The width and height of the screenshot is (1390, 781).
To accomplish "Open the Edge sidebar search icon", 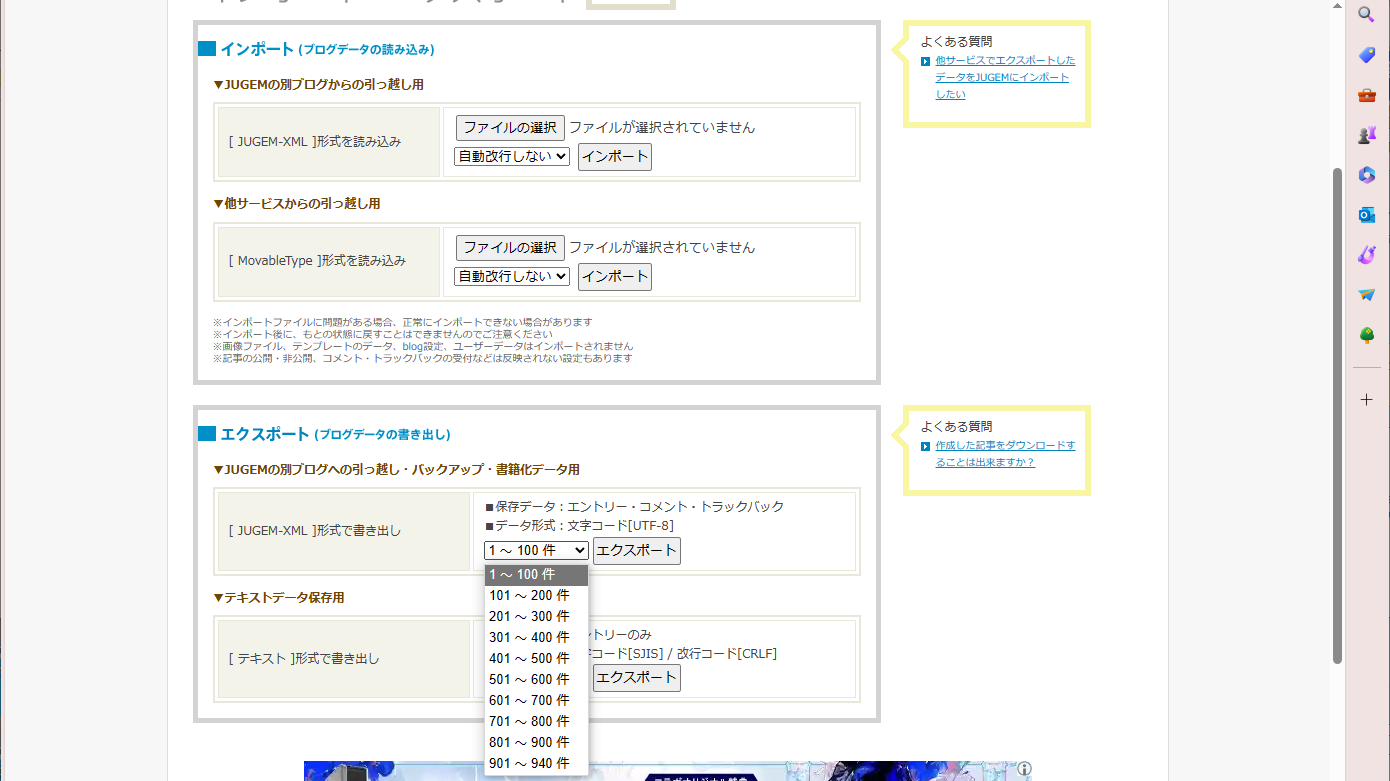I will tap(1366, 14).
